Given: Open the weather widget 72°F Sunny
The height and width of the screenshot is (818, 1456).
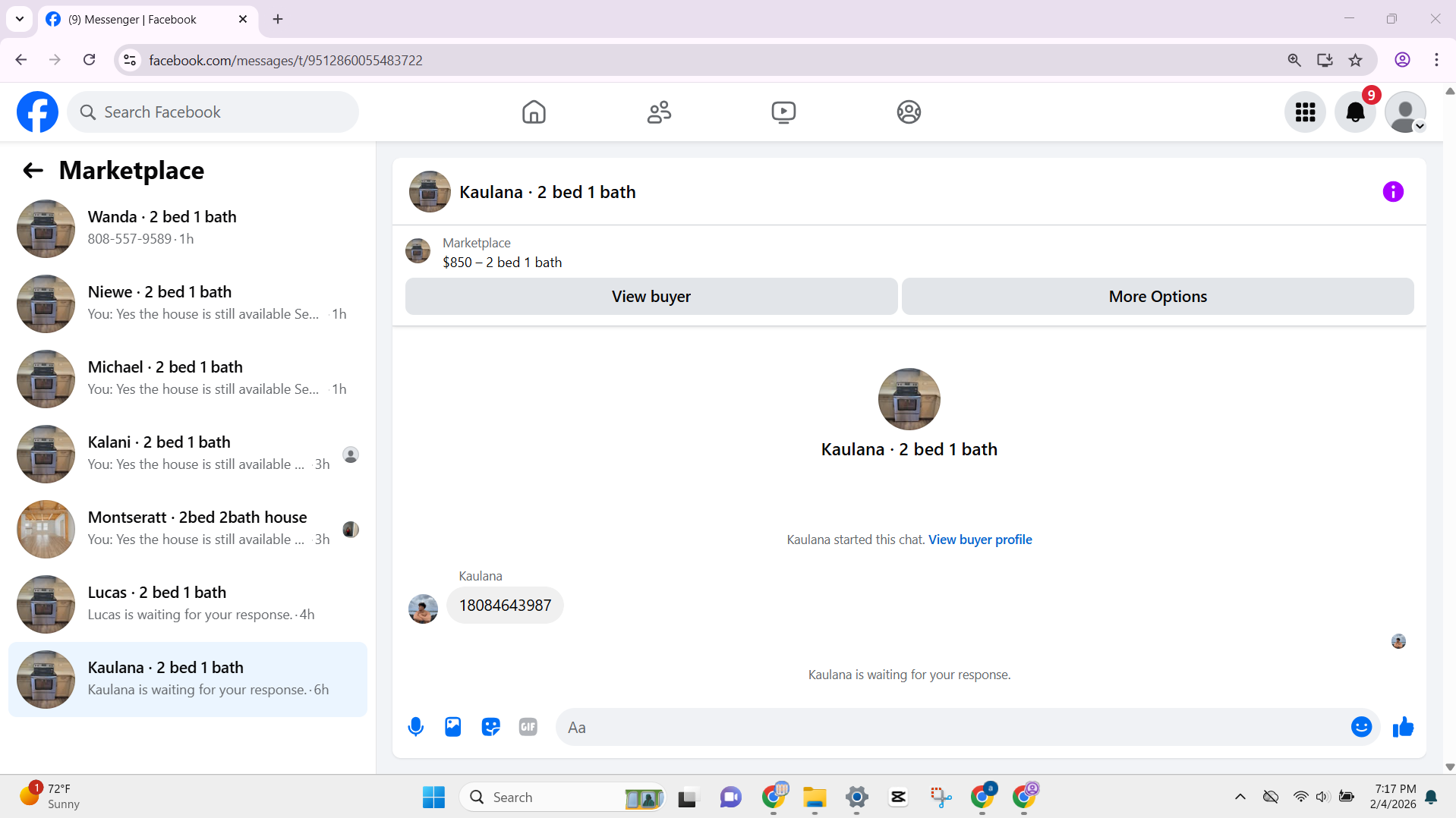Looking at the screenshot, I should point(50,796).
